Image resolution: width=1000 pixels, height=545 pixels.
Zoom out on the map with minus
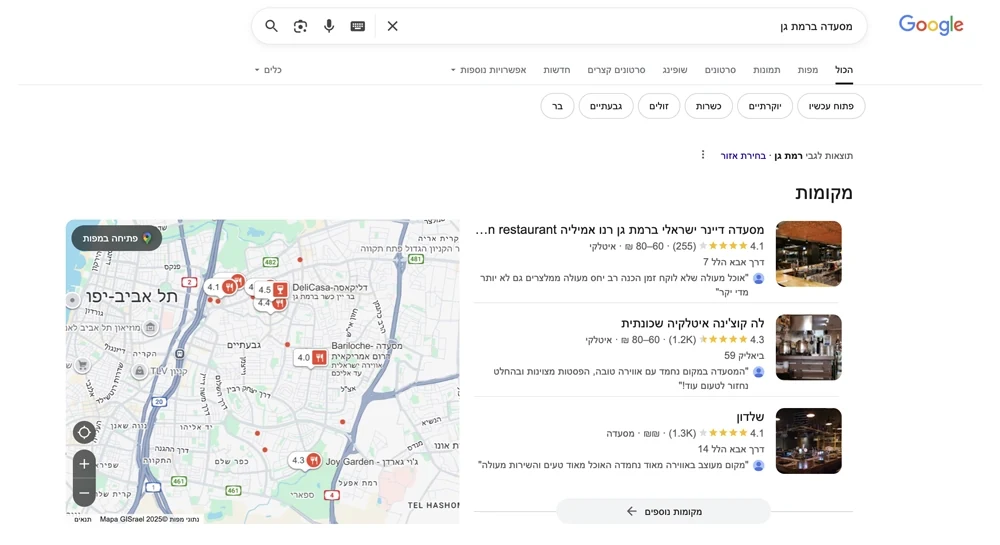point(84,493)
